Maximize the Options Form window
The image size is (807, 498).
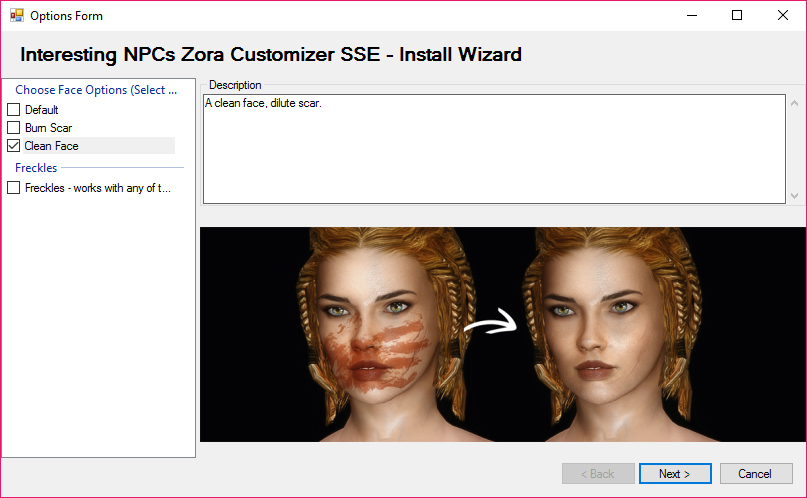pos(737,15)
